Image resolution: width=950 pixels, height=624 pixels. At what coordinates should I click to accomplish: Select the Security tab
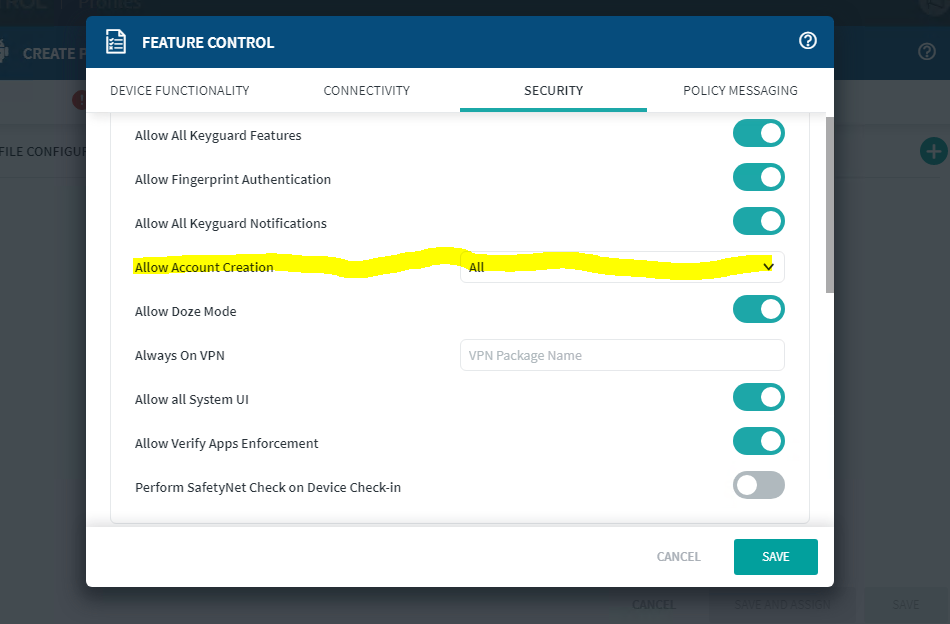pyautogui.click(x=553, y=90)
